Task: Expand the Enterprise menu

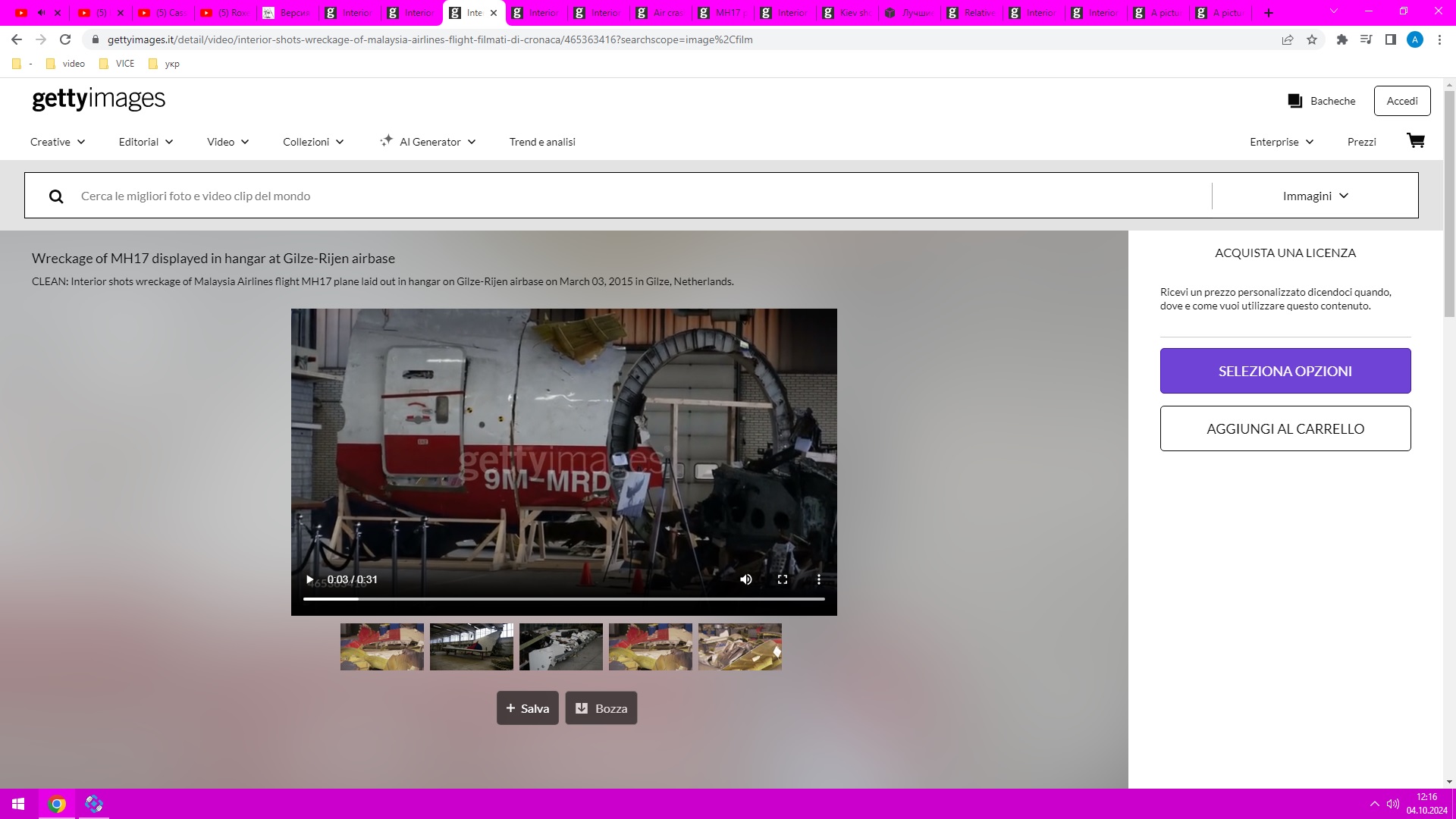Action: click(1282, 142)
